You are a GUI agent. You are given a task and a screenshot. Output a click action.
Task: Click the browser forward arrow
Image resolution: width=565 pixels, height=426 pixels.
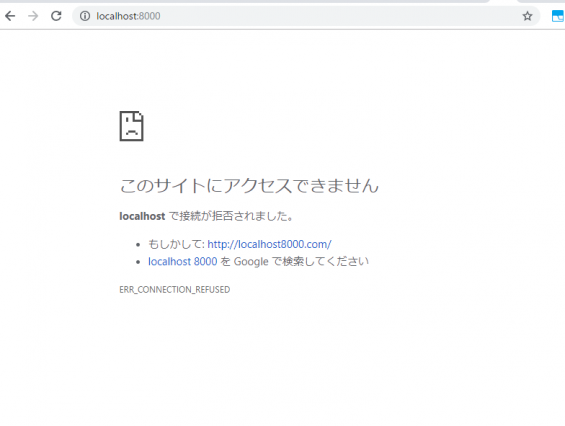[33, 16]
